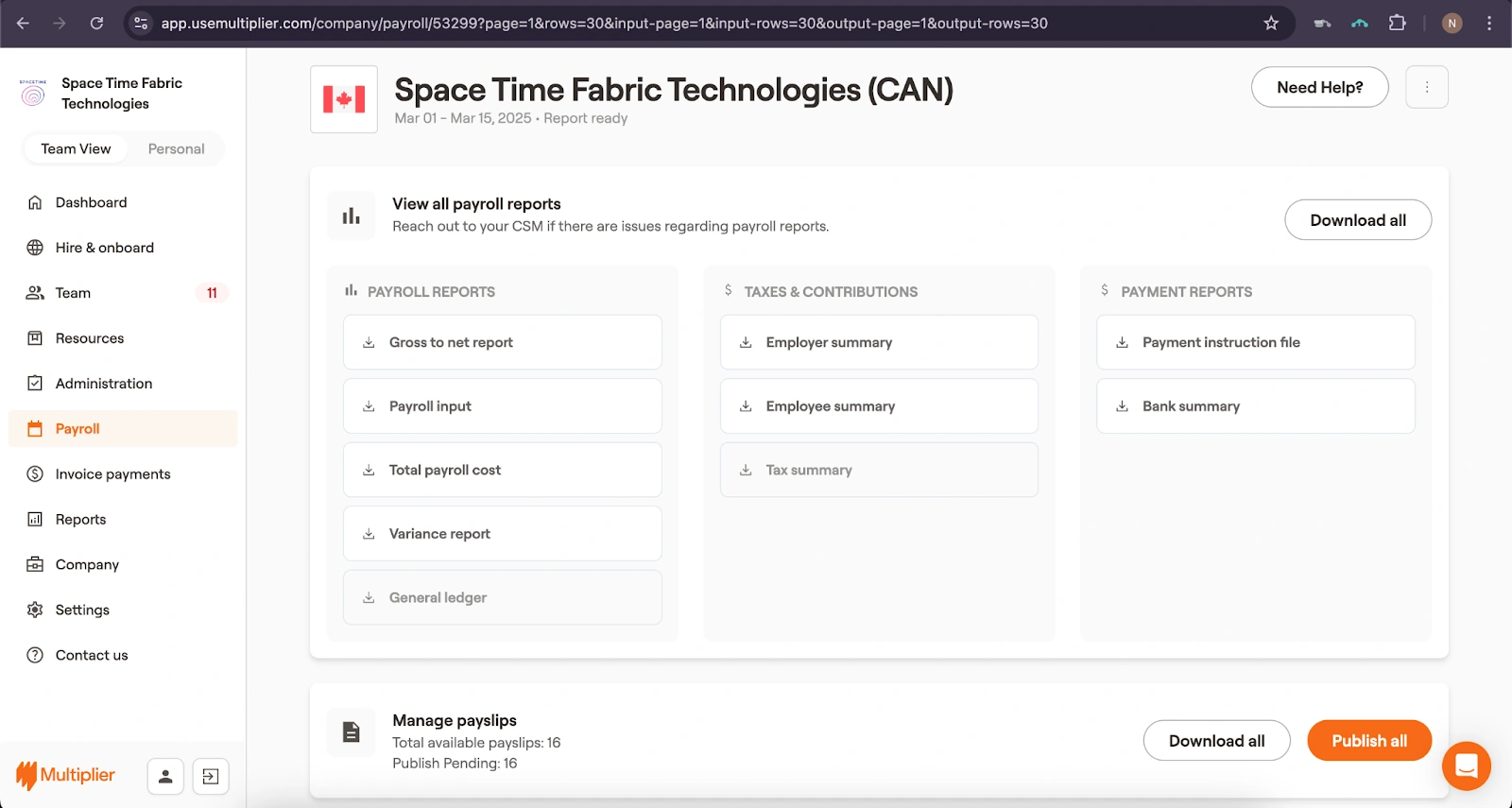Screen dimensions: 1512x808
Task: Click the 'Publish Pending: 16' text
Action: 455,764
